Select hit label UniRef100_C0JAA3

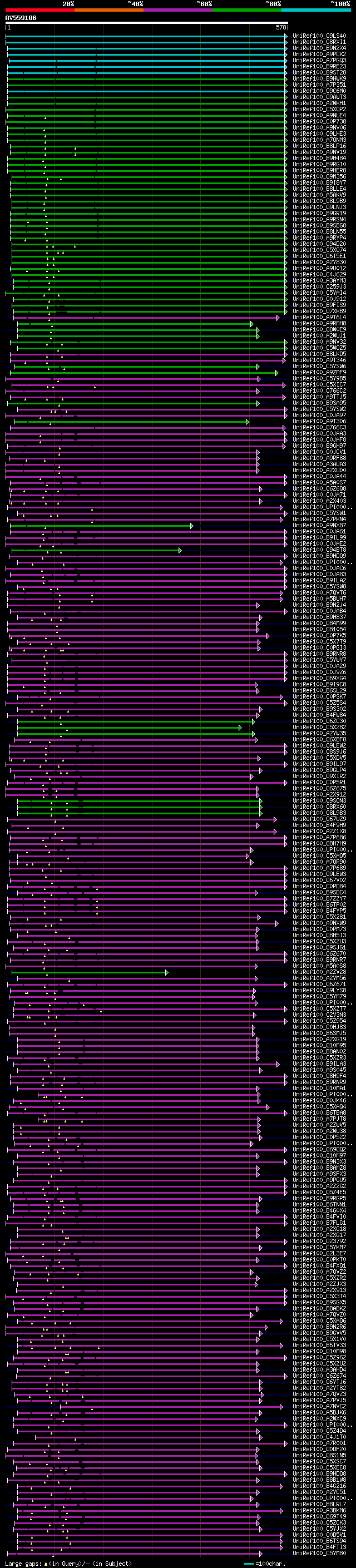tap(319, 433)
